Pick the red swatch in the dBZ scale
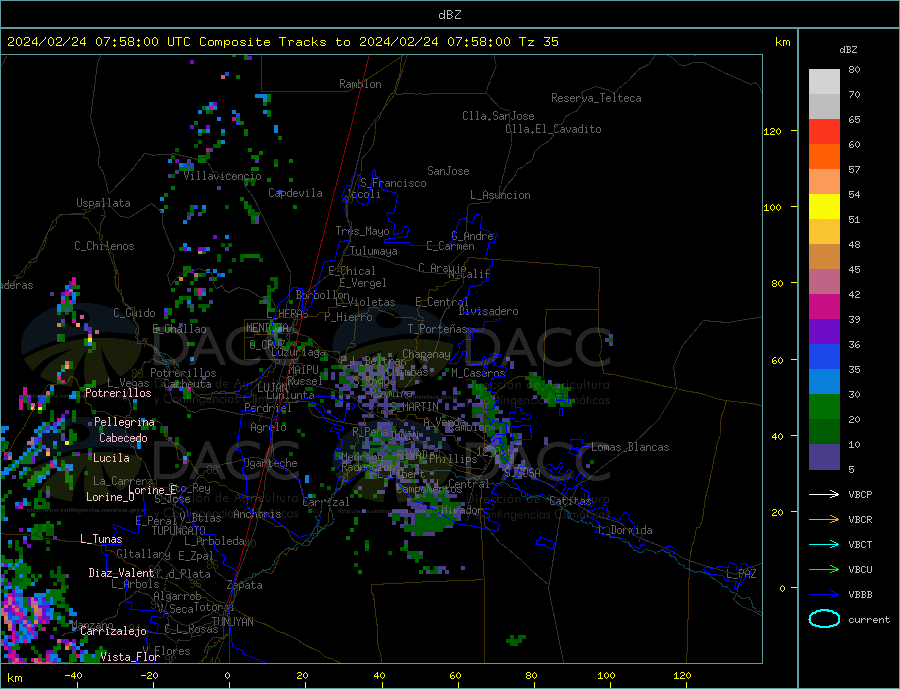900x689 pixels. coord(824,131)
